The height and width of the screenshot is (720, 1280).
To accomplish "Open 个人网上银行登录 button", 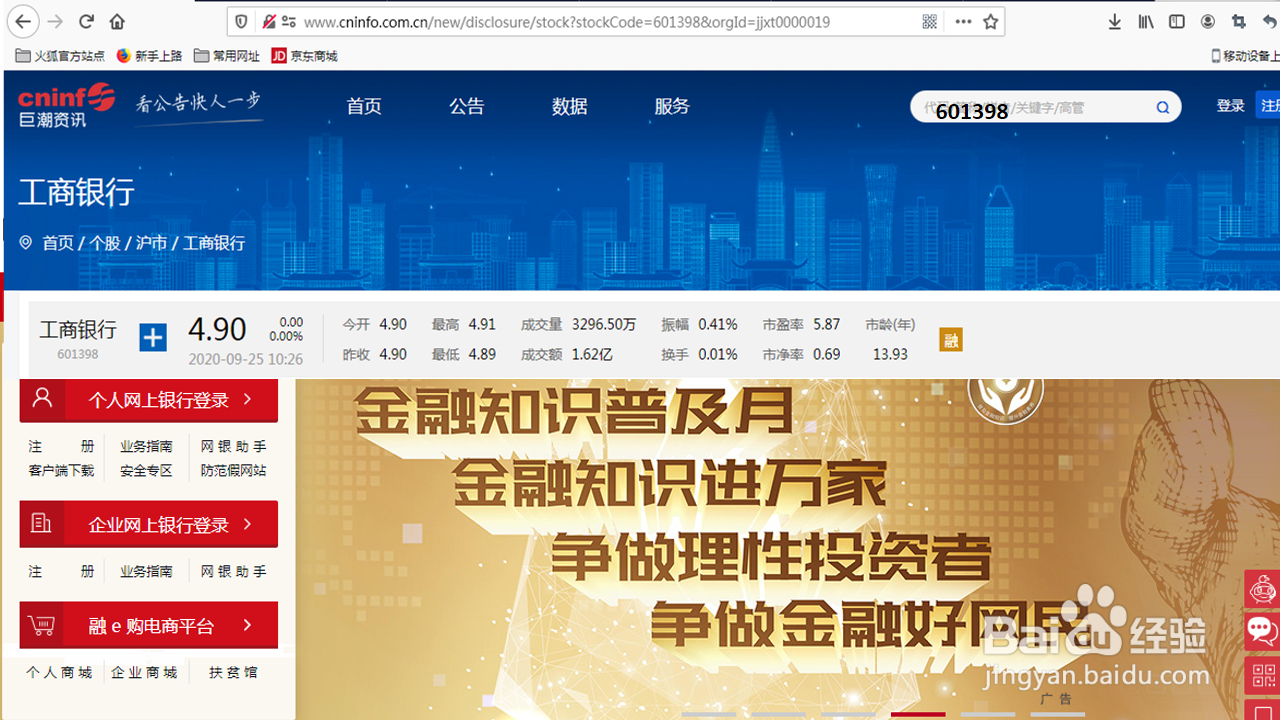I will 149,400.
